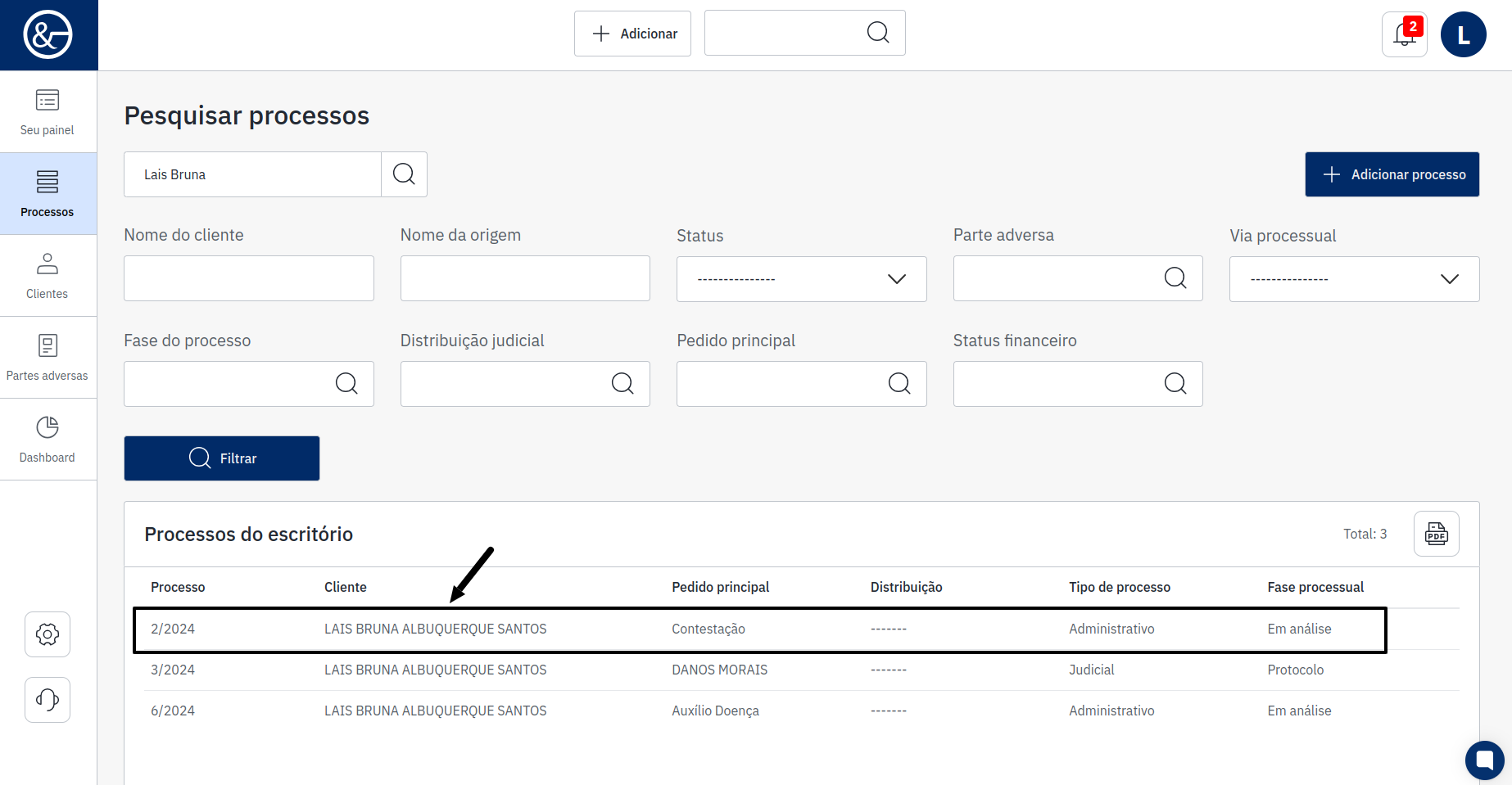Viewport: 1512px width, 785px height.
Task: Click Adicionar processo button
Action: 1392,174
